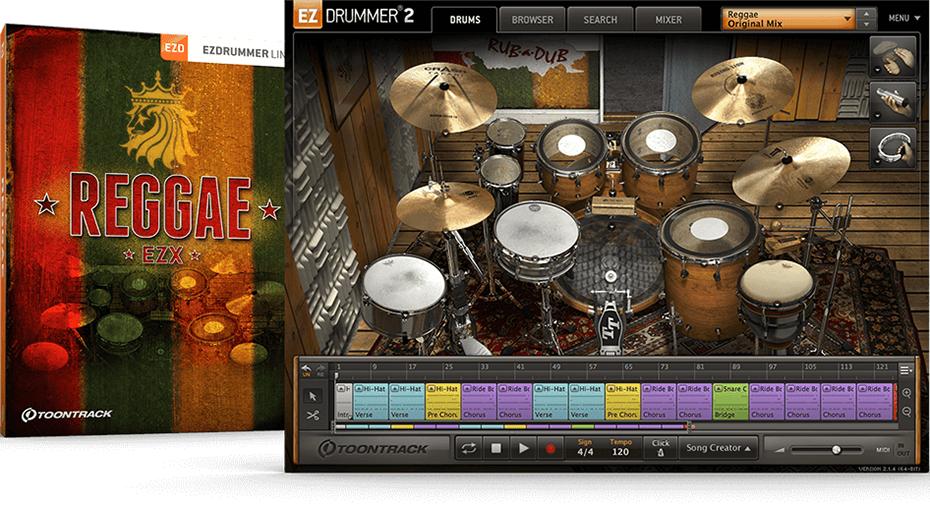The image size is (930, 508).
Task: Toggle the metronome Click
Action: 660,449
